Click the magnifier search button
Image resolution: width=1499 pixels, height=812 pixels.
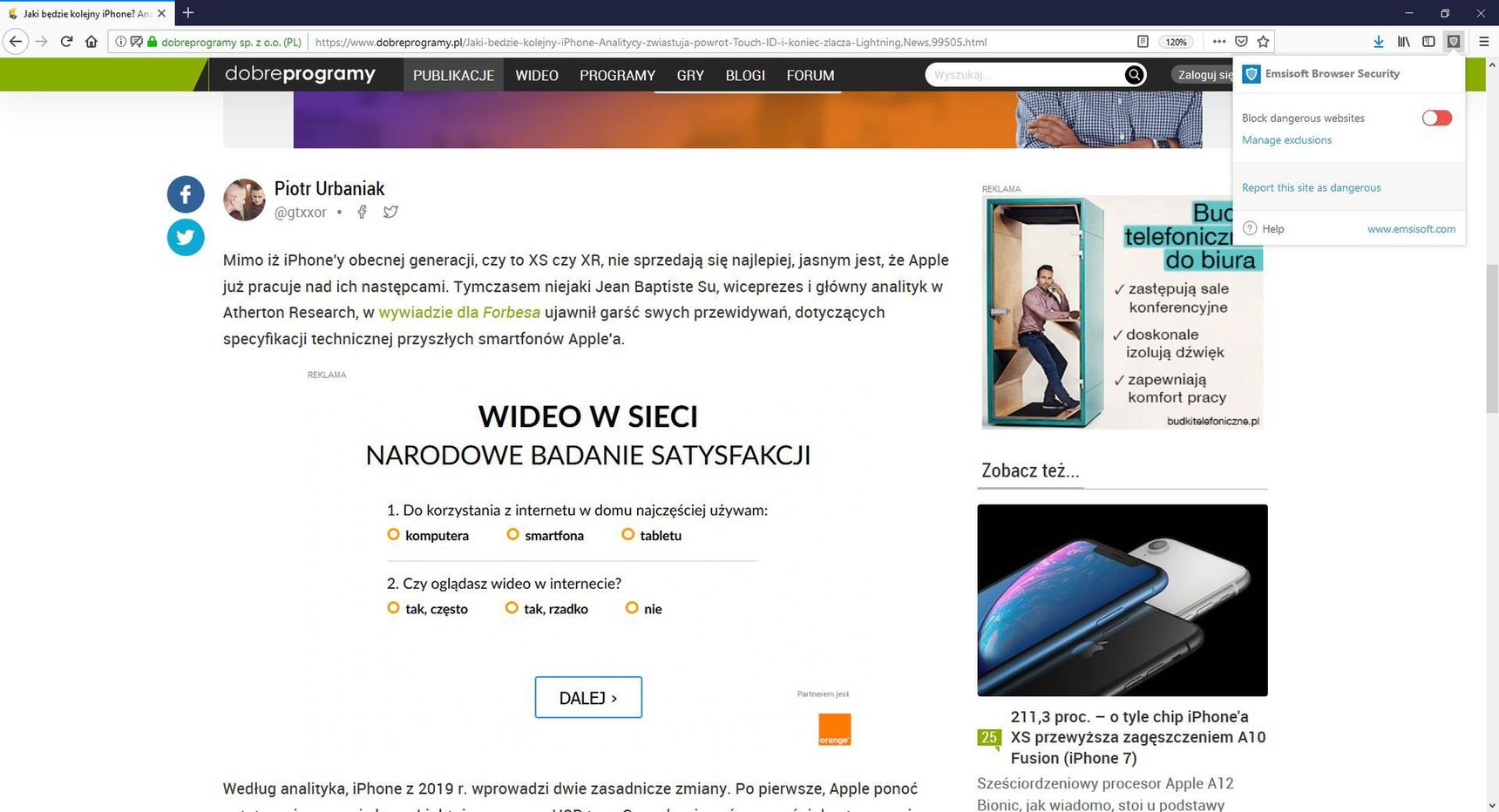click(x=1135, y=75)
